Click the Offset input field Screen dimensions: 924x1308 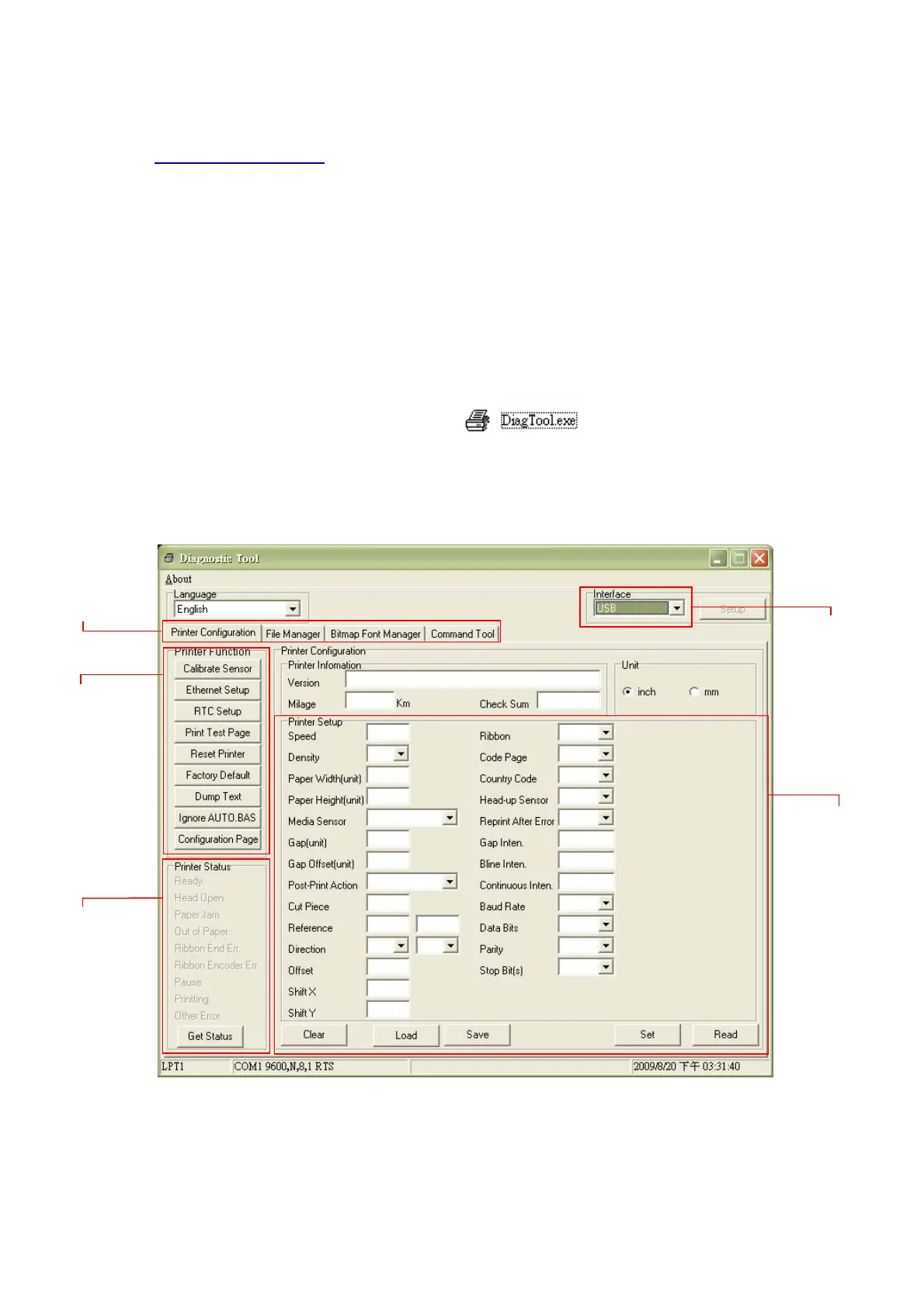tap(387, 968)
